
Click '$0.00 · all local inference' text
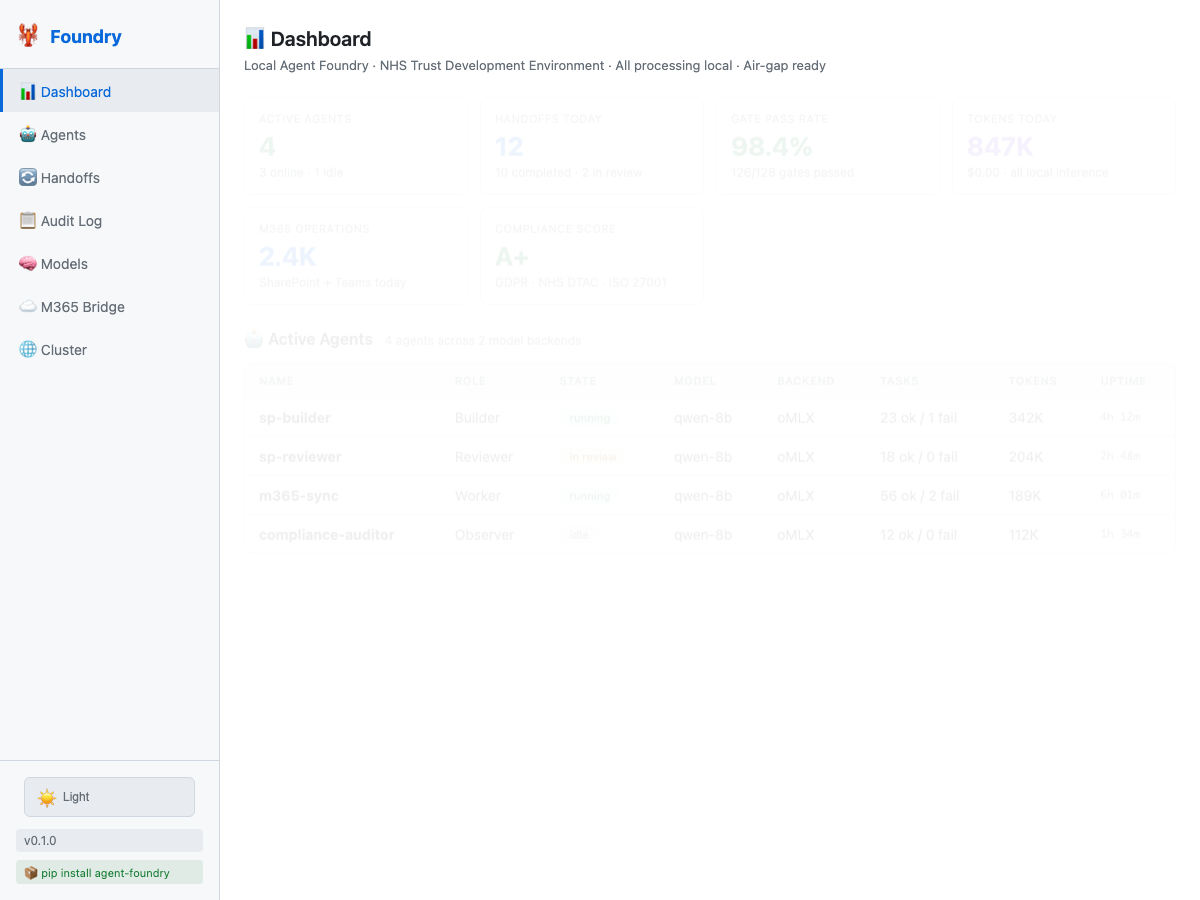1038,173
